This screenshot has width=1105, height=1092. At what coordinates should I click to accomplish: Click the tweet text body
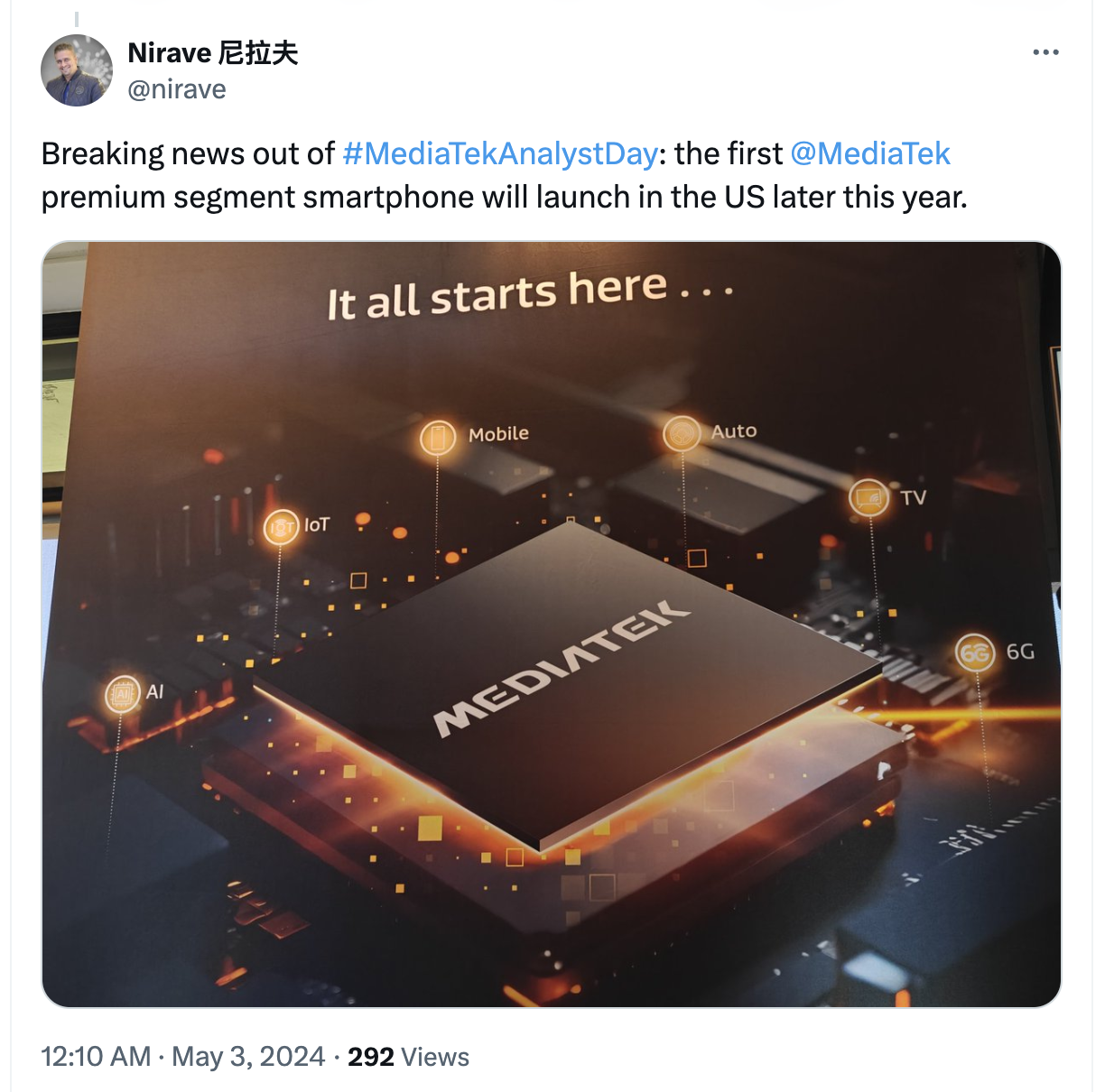pyautogui.click(x=505, y=175)
